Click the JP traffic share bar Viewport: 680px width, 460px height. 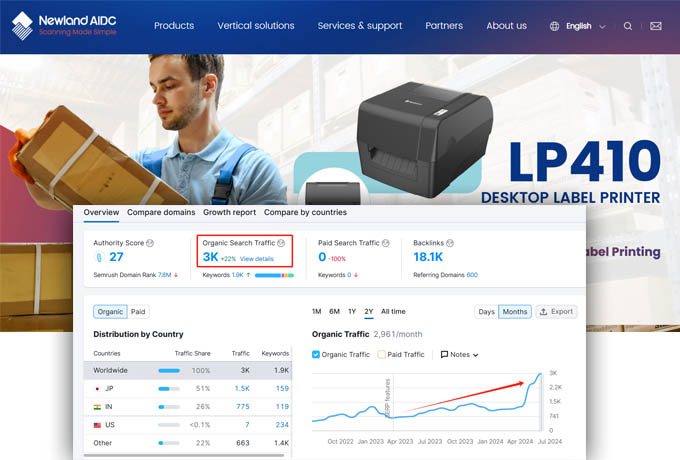click(169, 389)
